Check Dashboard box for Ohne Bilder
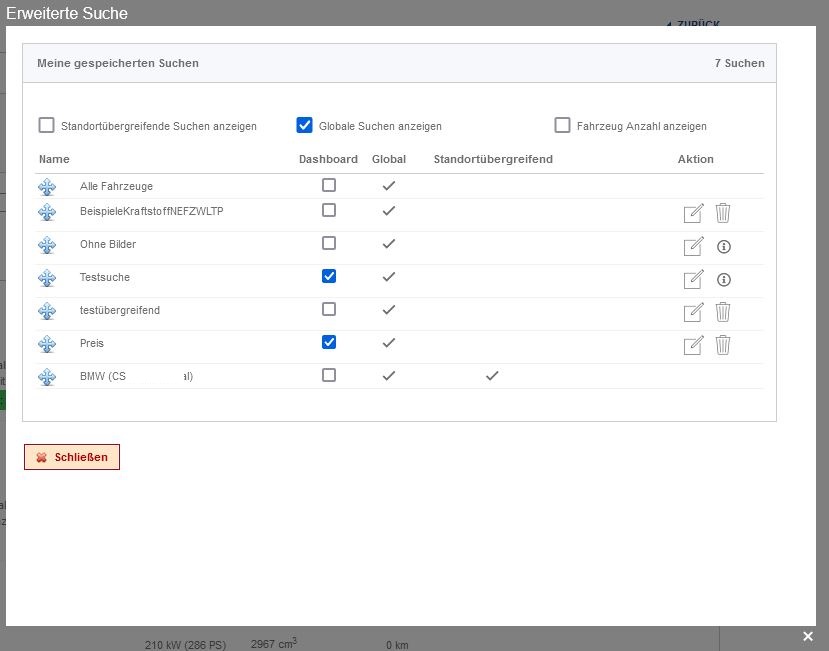Screen dimensions: 829x651 coord(329,243)
